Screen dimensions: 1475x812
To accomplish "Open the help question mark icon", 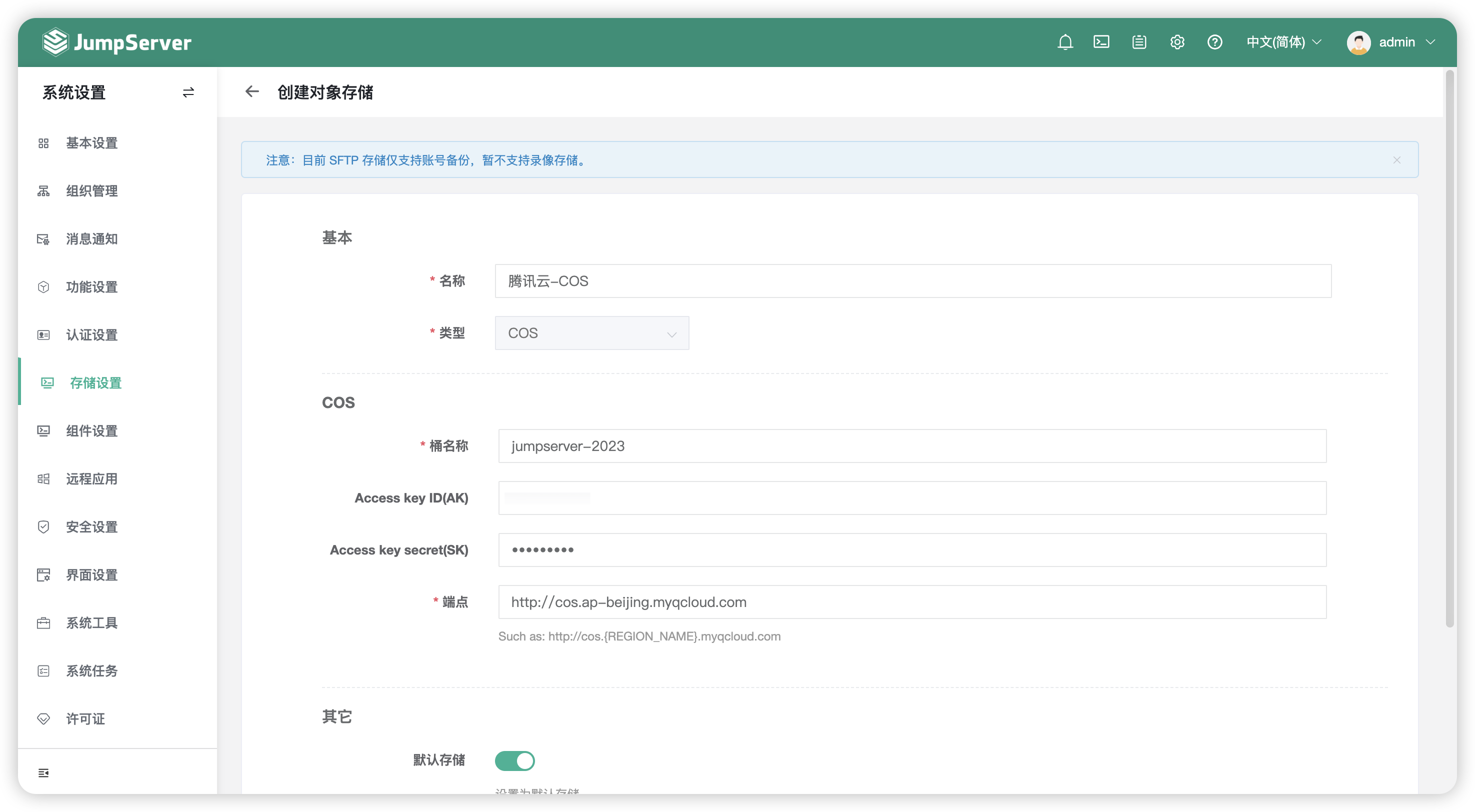I will point(1214,42).
